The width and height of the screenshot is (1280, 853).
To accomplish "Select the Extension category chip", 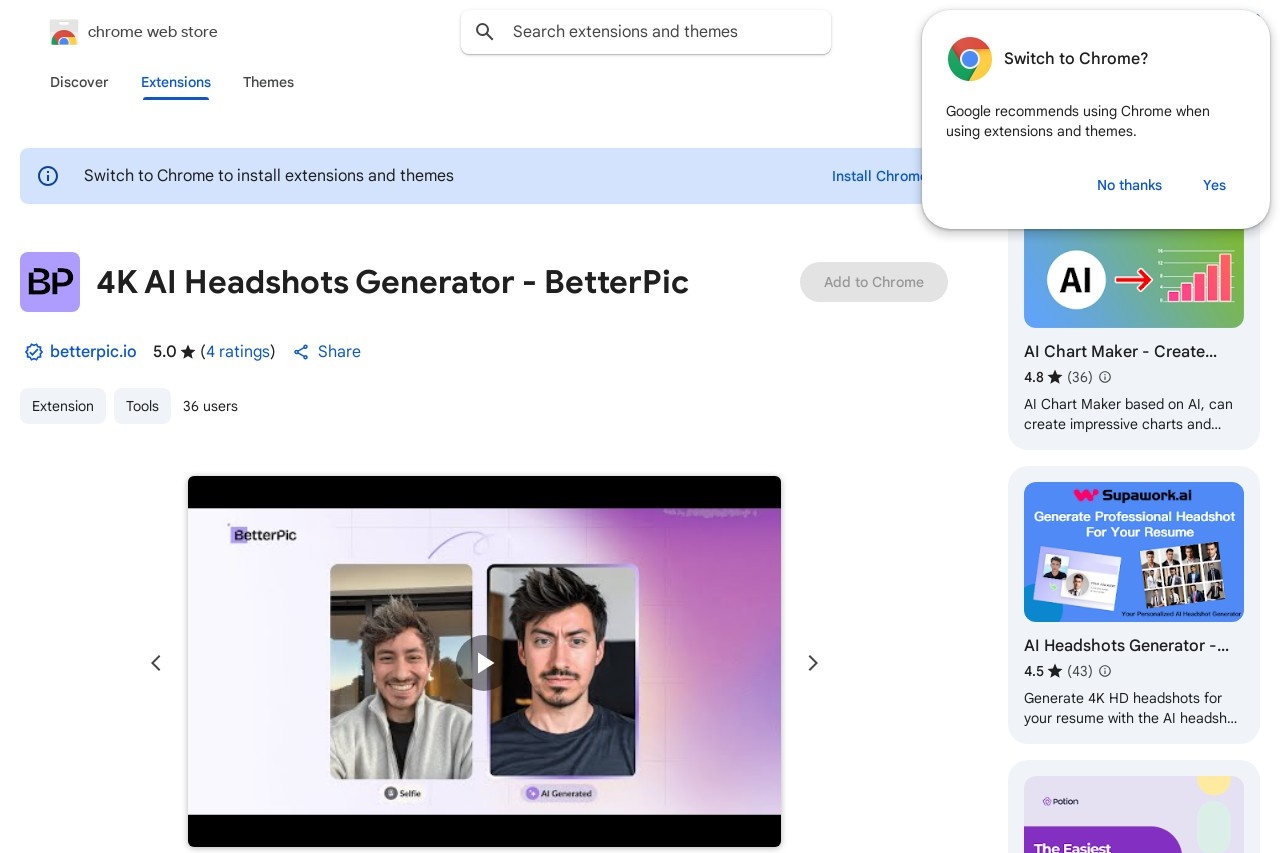I will pos(63,406).
